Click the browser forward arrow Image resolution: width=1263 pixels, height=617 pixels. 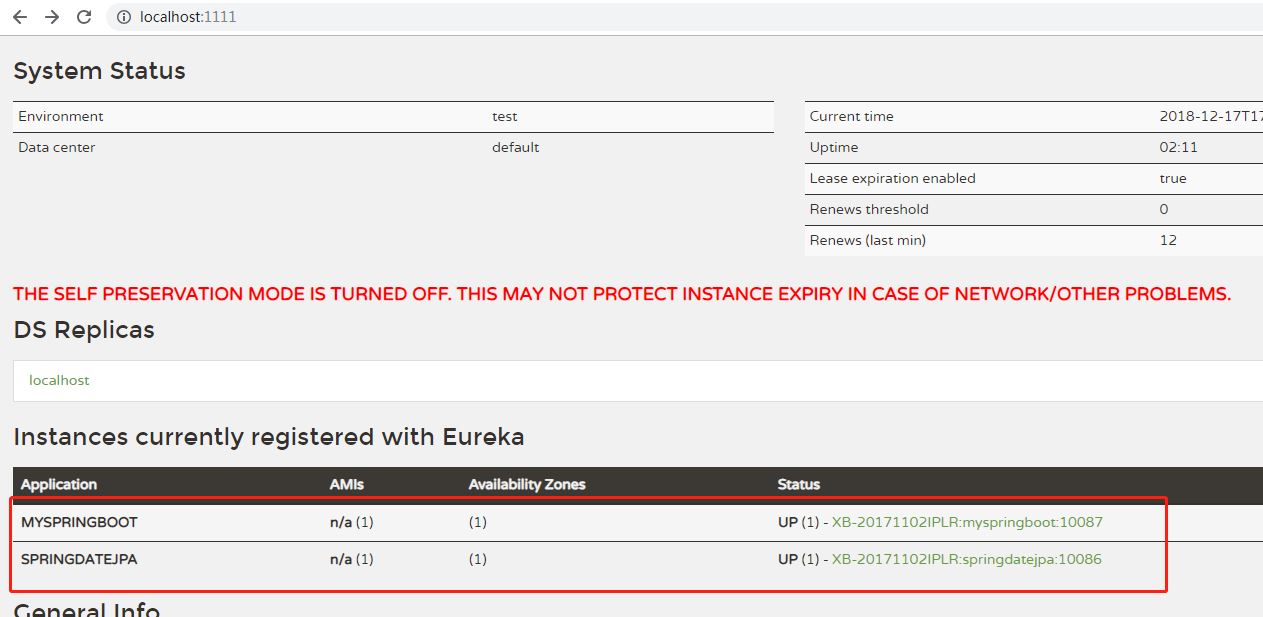pos(52,17)
